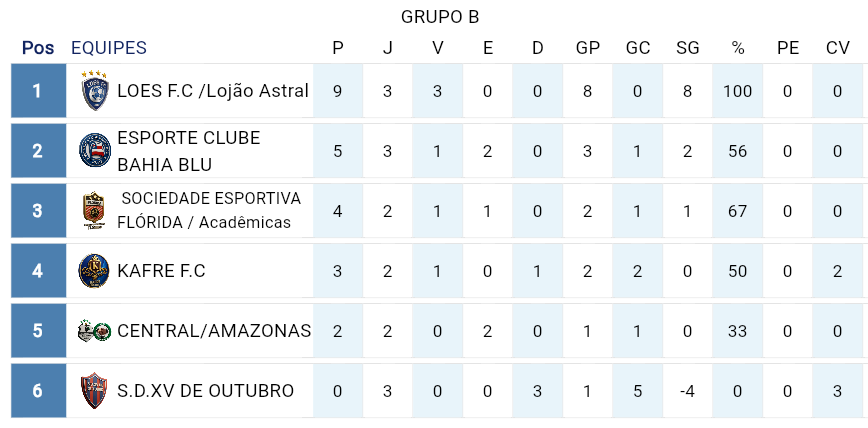Click the KAFRE F.C team crest
Viewport: 868px width, 428px height.
coord(94,270)
